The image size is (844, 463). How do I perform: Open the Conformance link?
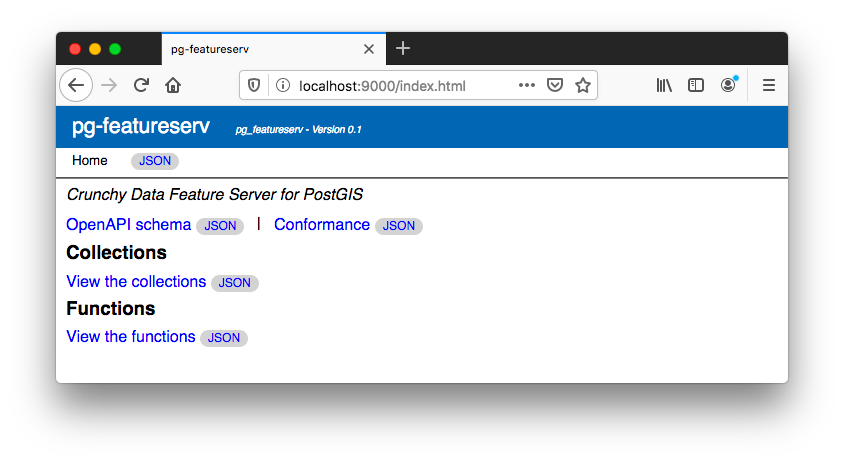coord(322,225)
